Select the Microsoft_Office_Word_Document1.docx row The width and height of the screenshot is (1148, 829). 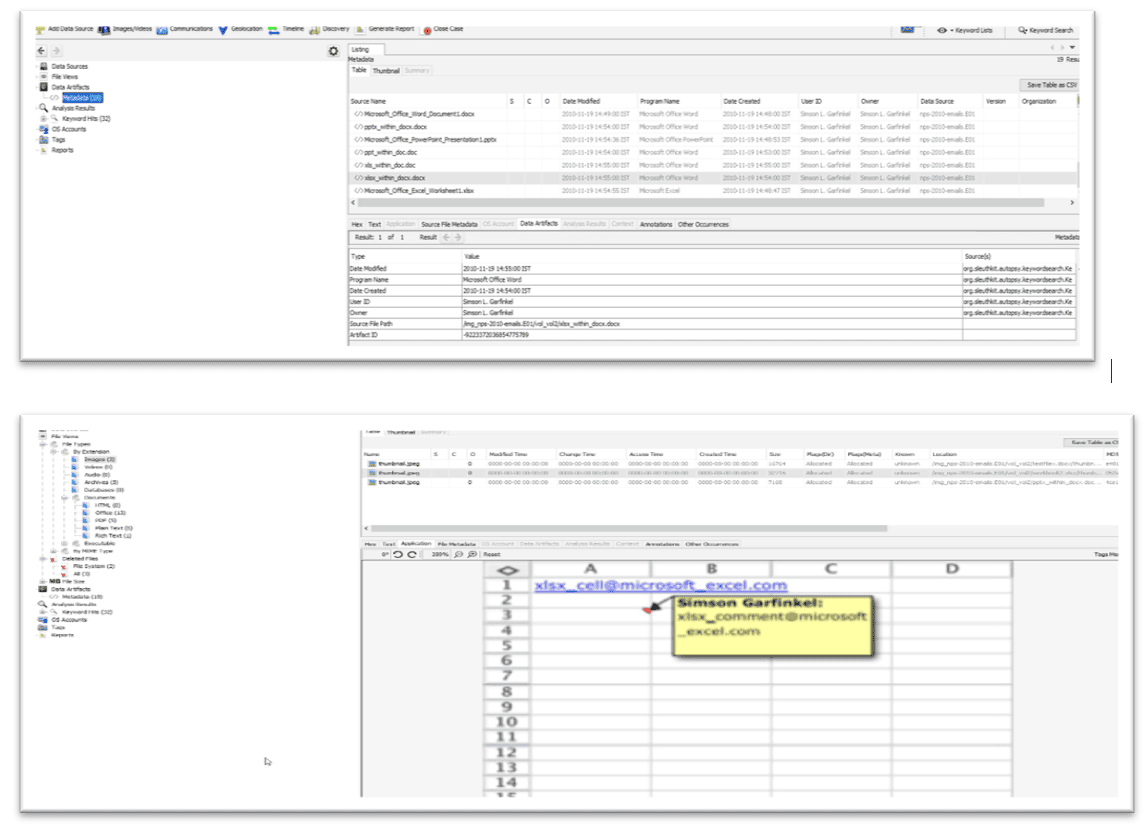713,114
